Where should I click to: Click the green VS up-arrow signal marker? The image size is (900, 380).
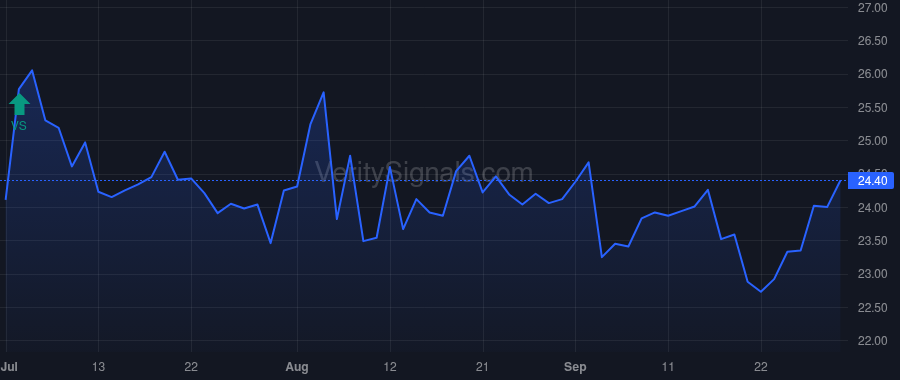pos(19,104)
